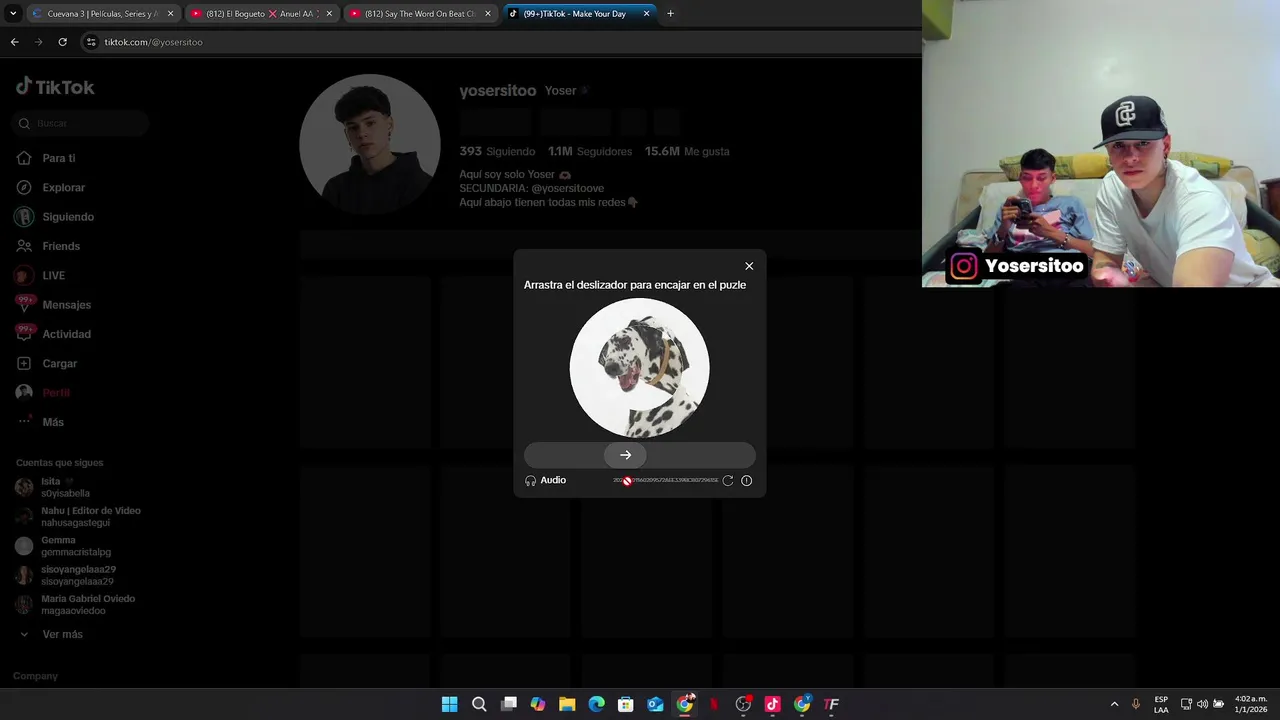Open the clock and date panel
1280x720 pixels.
pos(1251,704)
